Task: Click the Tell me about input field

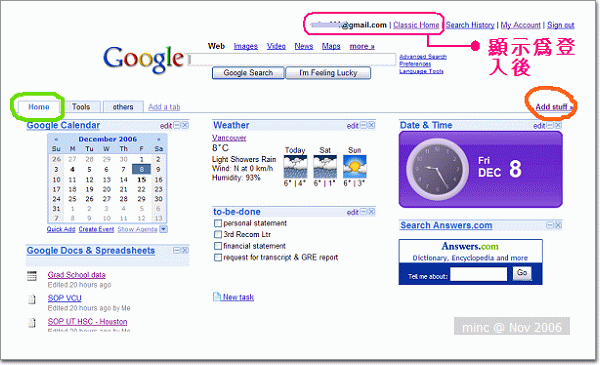Action: (x=478, y=274)
